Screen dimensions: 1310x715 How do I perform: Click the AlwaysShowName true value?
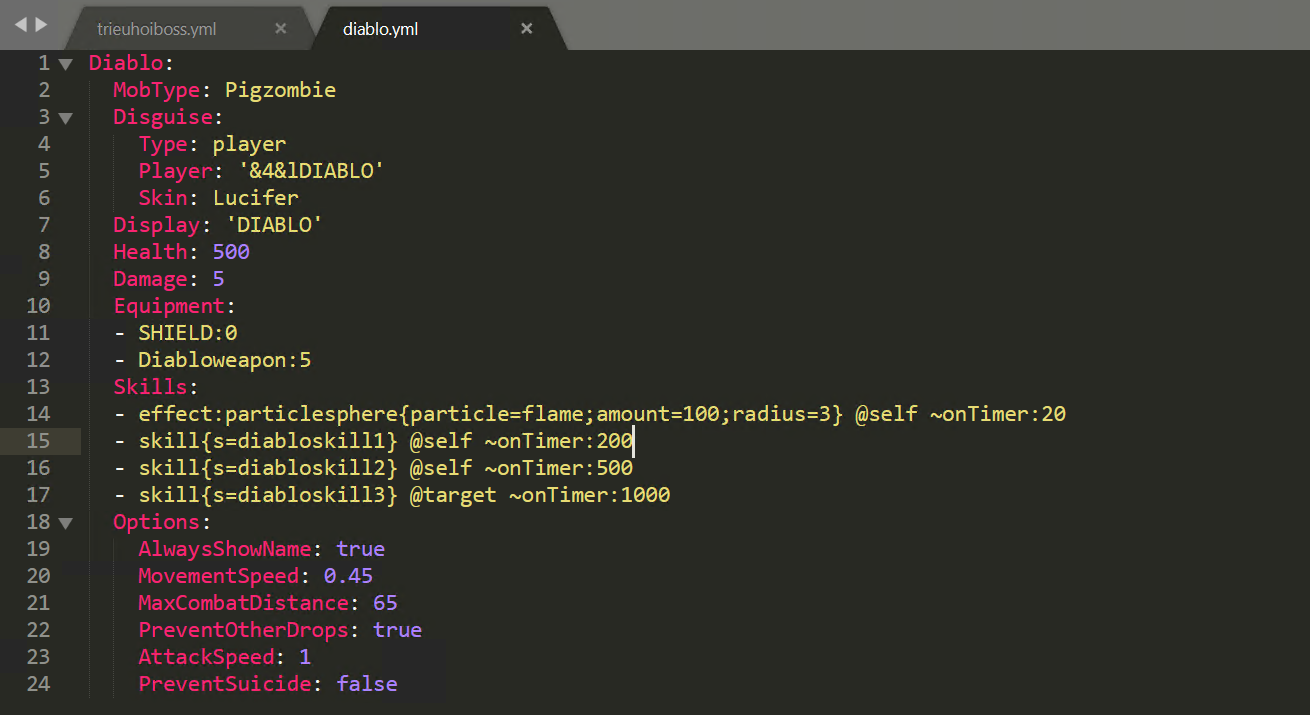[360, 549]
